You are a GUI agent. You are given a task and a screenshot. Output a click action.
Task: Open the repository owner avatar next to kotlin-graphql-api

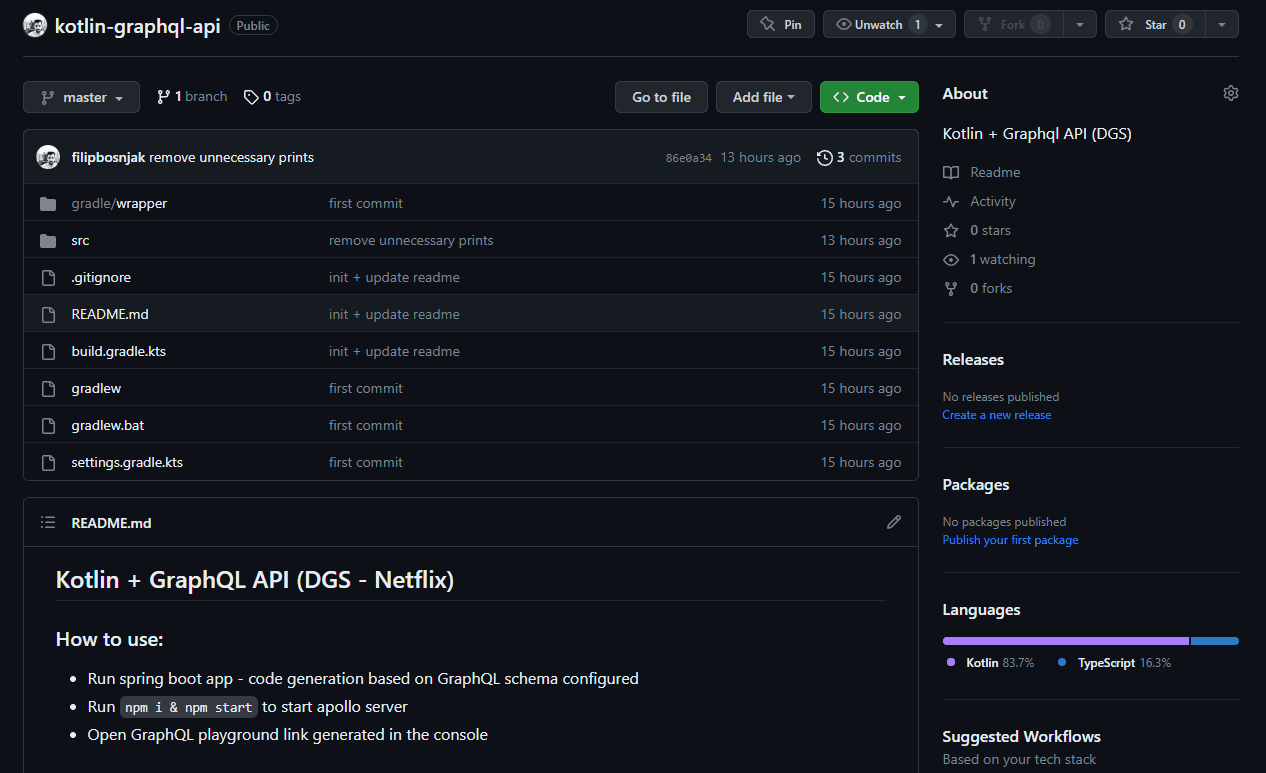click(35, 26)
